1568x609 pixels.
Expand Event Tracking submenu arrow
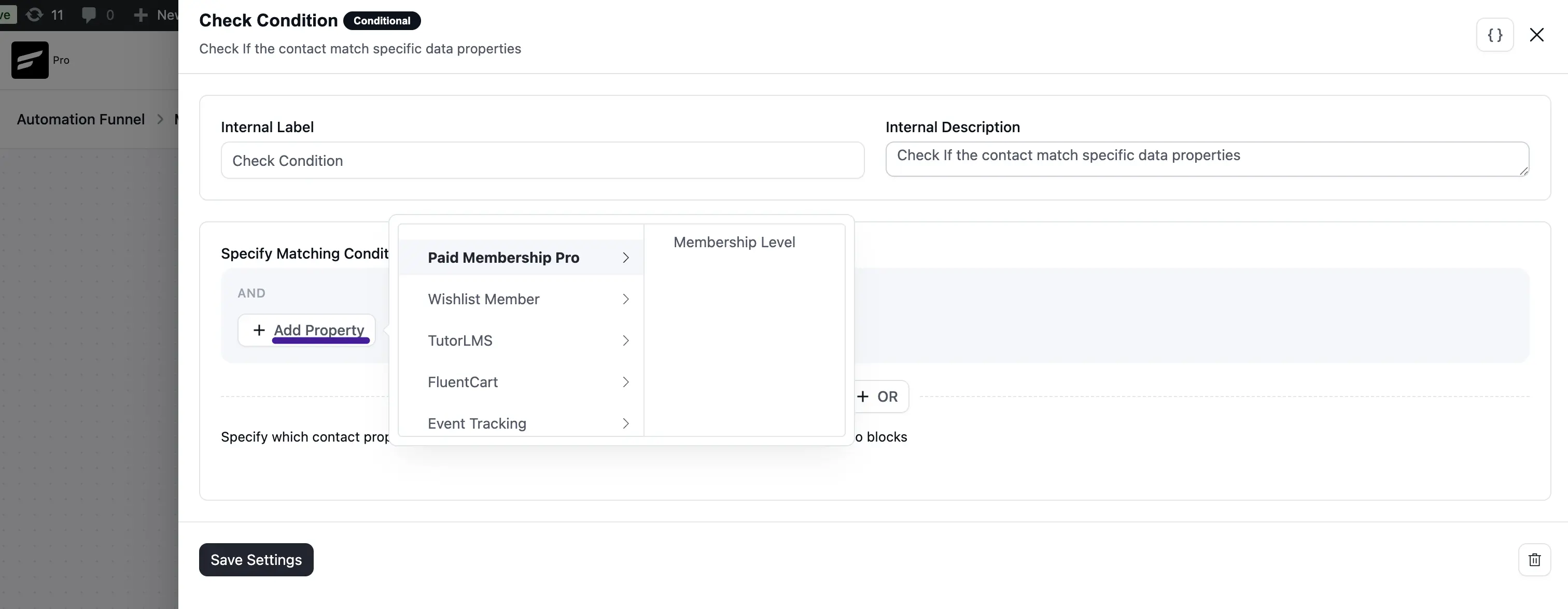625,423
